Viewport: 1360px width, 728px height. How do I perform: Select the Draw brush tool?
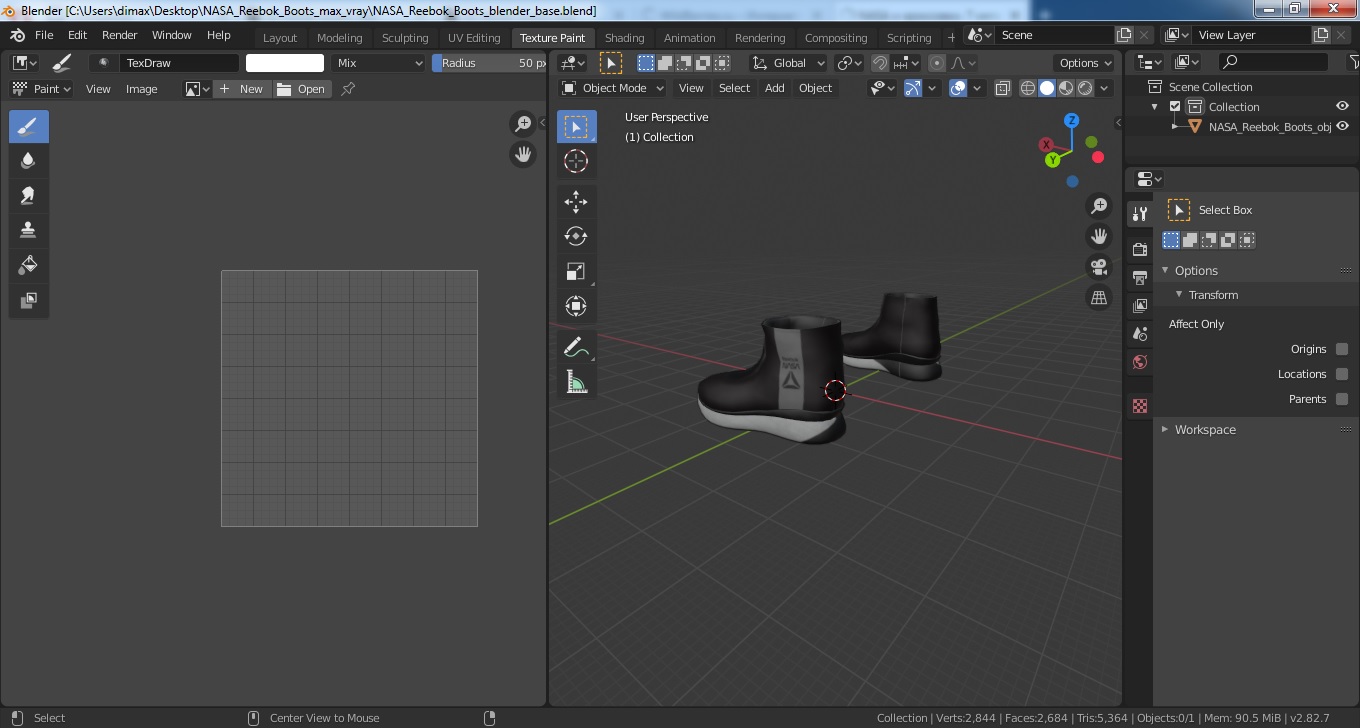pos(28,126)
